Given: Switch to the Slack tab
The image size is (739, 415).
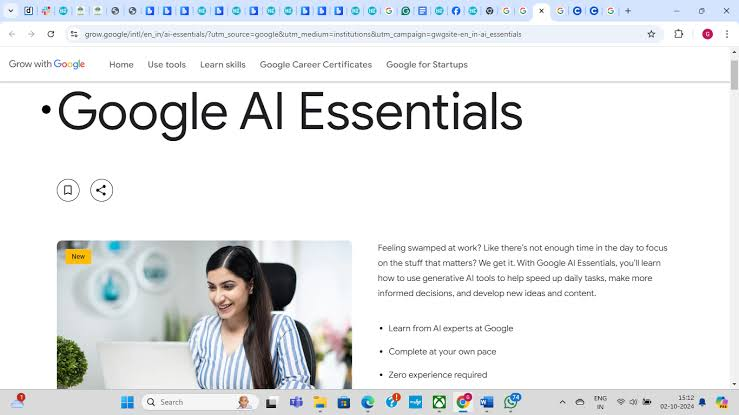Looking at the screenshot, I should coord(46,10).
